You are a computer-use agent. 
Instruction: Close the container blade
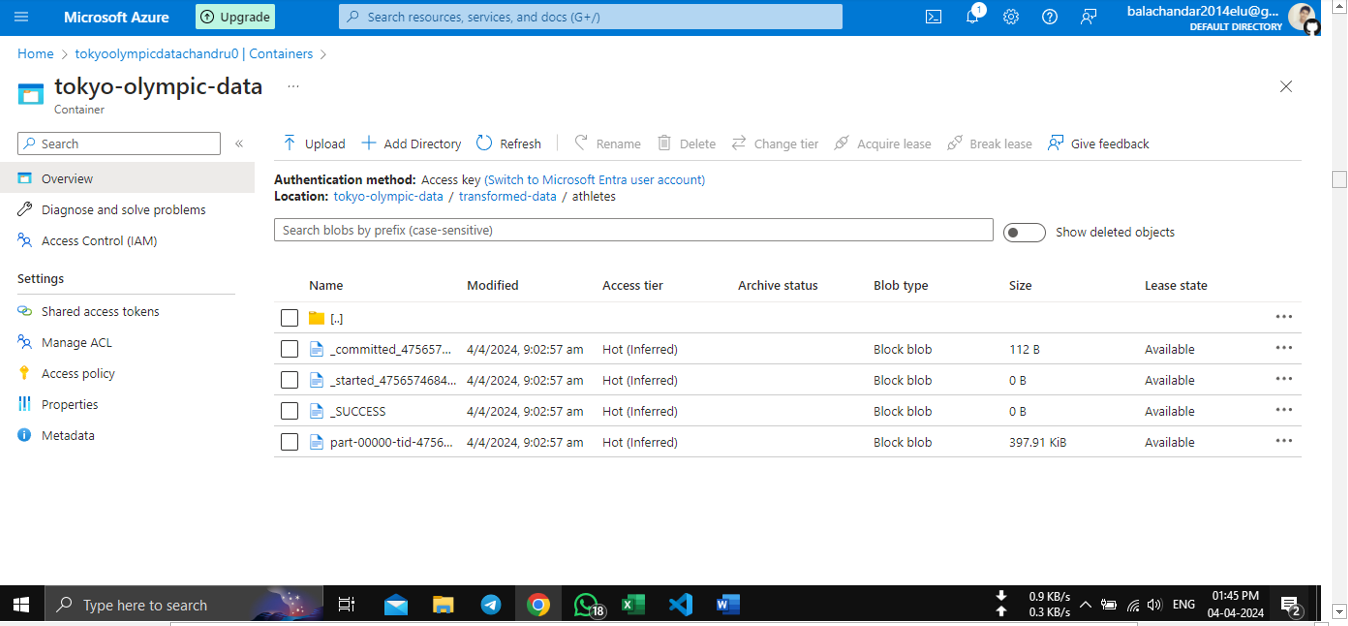[x=1286, y=87]
